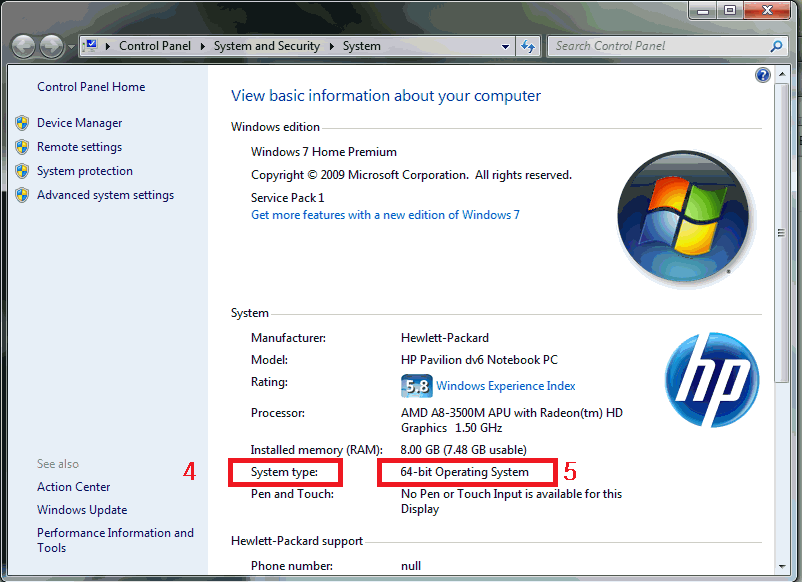This screenshot has height=582, width=802.
Task: Click the refresh button beside address bar
Action: tap(528, 46)
